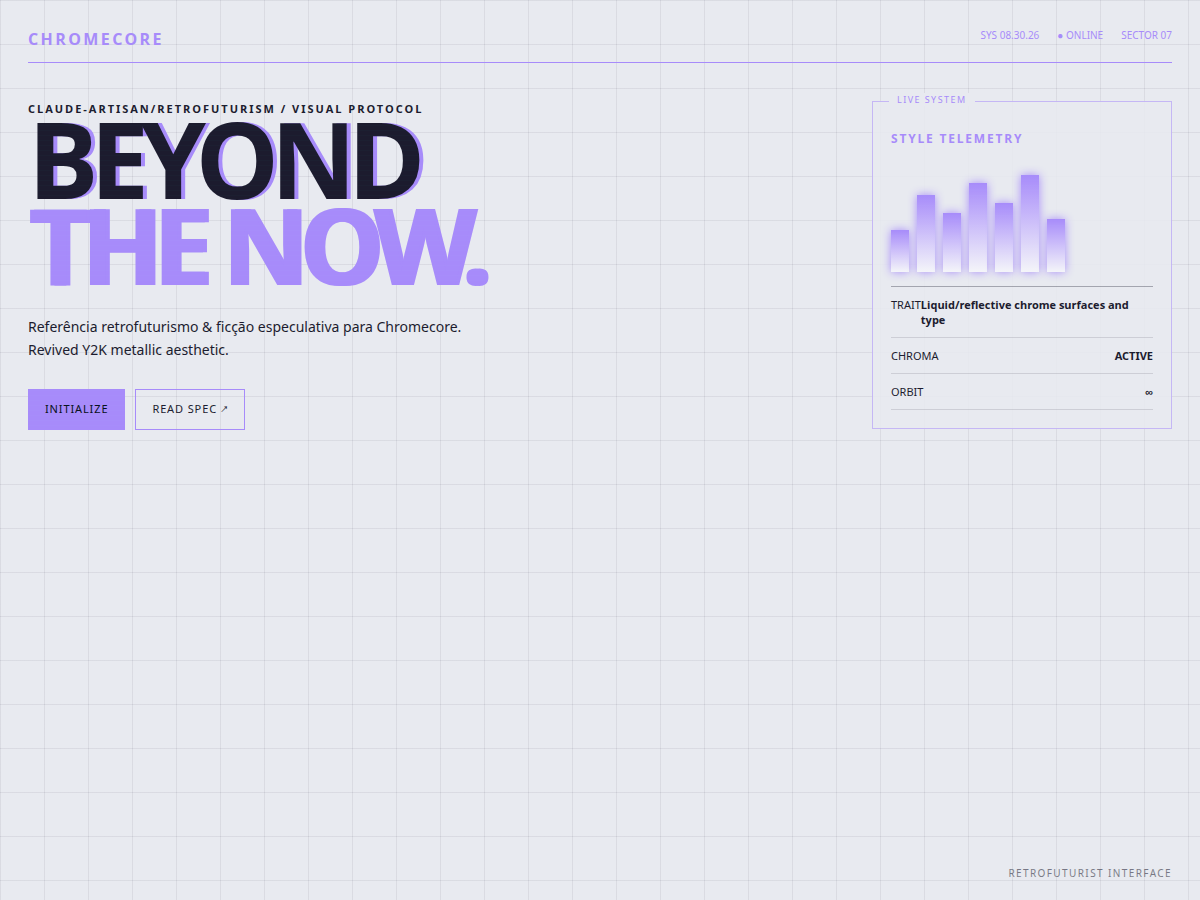The image size is (1200, 900).
Task: Click the TRAIT row description text
Action: [x=1025, y=312]
